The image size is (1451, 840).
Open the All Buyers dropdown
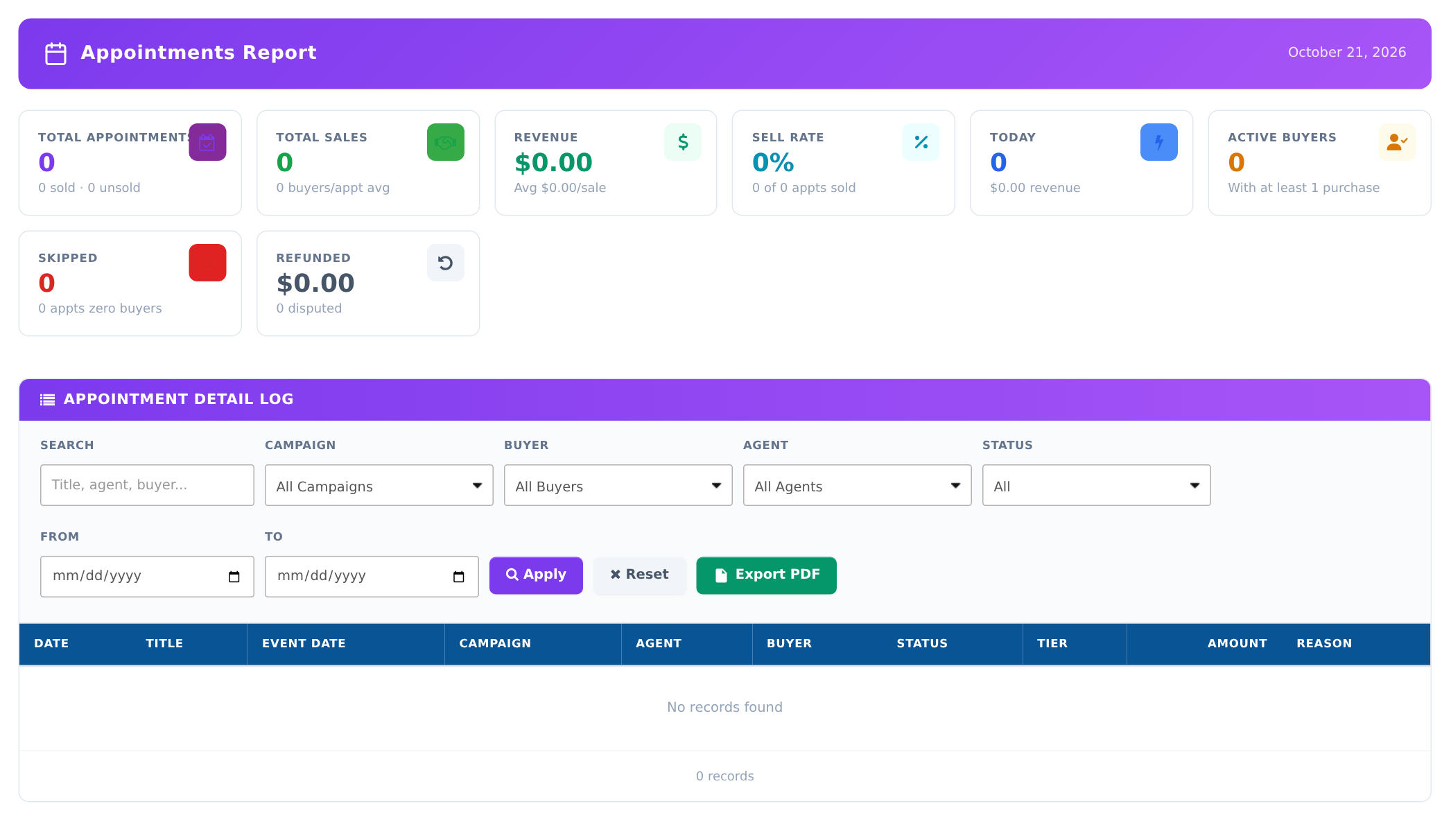[x=618, y=485]
